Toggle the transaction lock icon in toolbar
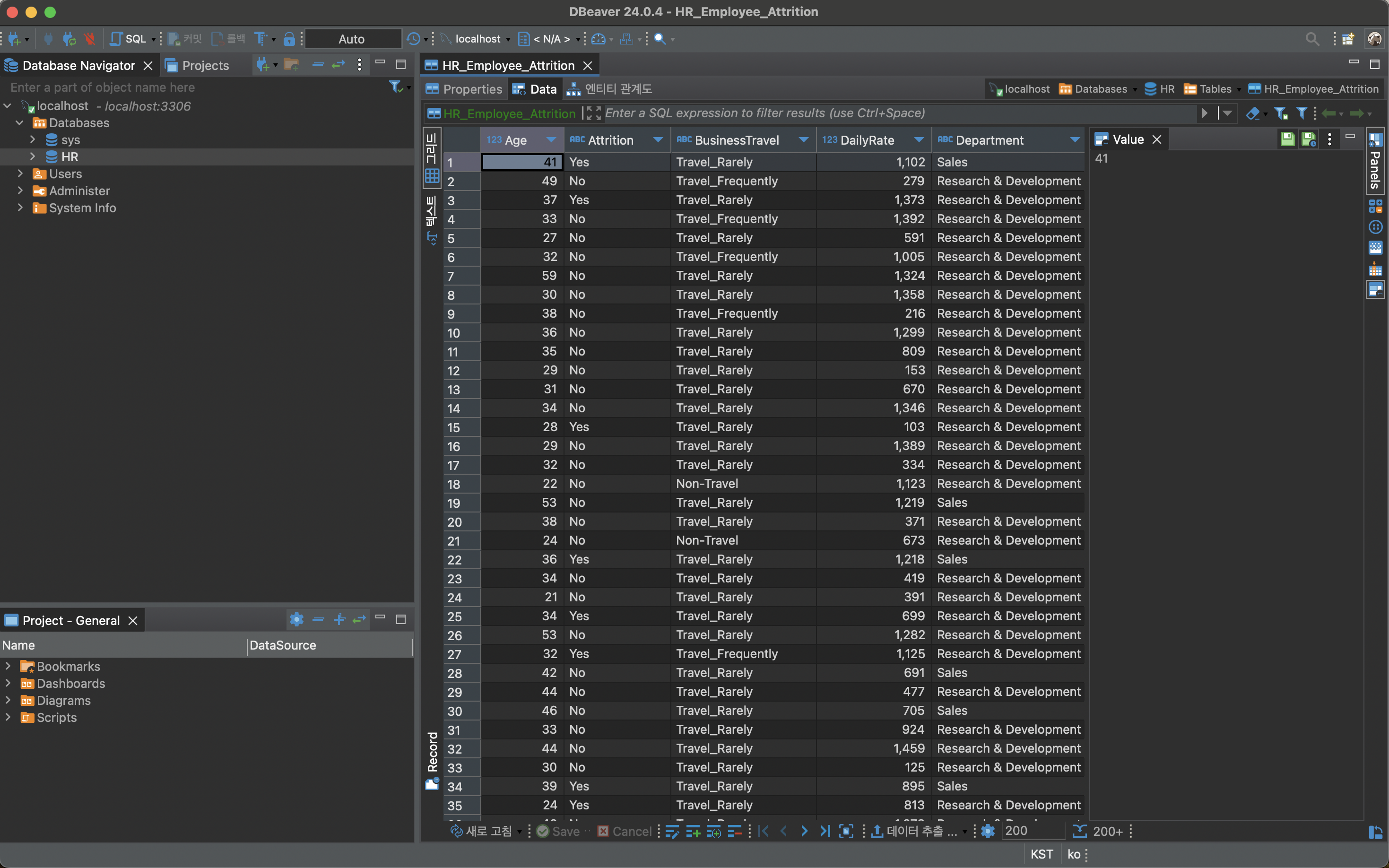Viewport: 1389px width, 868px height. coord(289,38)
